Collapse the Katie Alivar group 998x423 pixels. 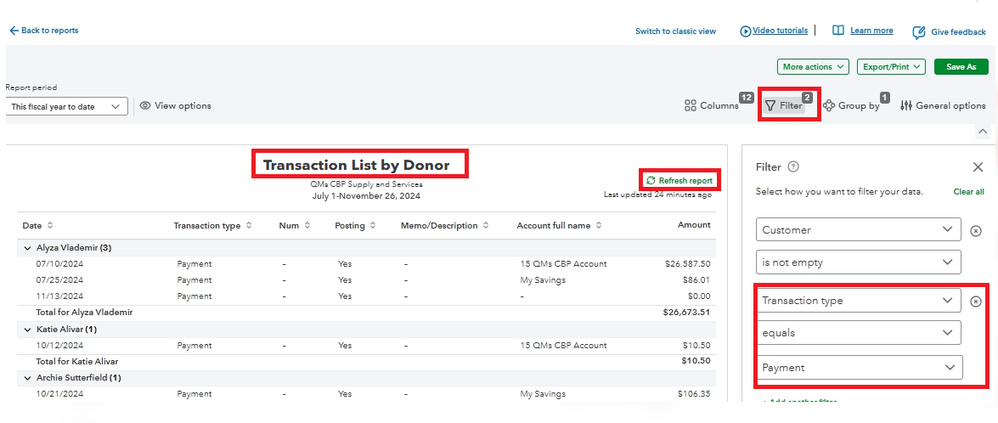(x=26, y=328)
